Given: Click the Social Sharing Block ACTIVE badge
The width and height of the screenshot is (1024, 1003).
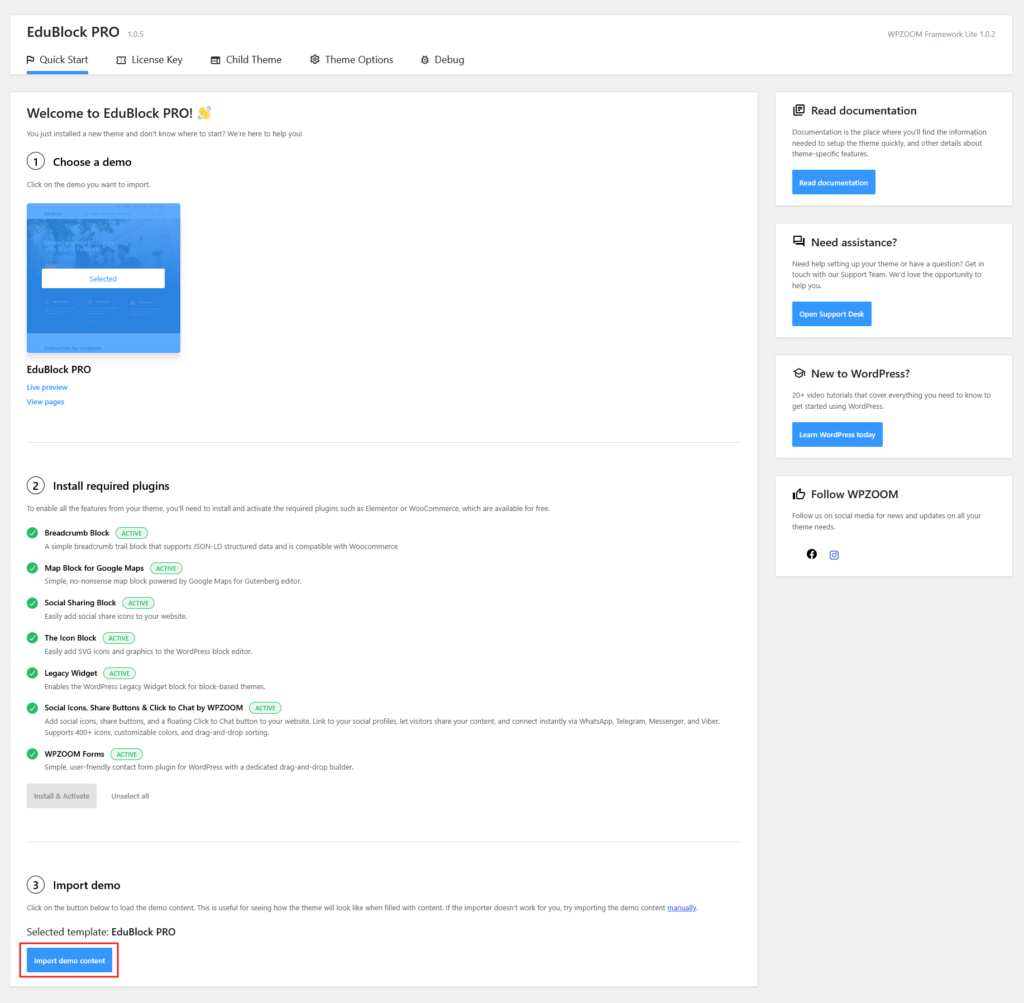Looking at the screenshot, I should point(138,603).
